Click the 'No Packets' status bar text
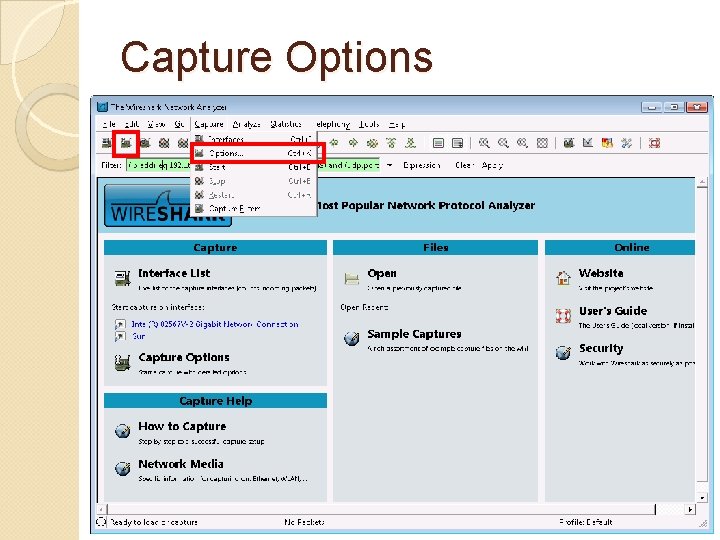The width and height of the screenshot is (720, 540). (x=304, y=522)
